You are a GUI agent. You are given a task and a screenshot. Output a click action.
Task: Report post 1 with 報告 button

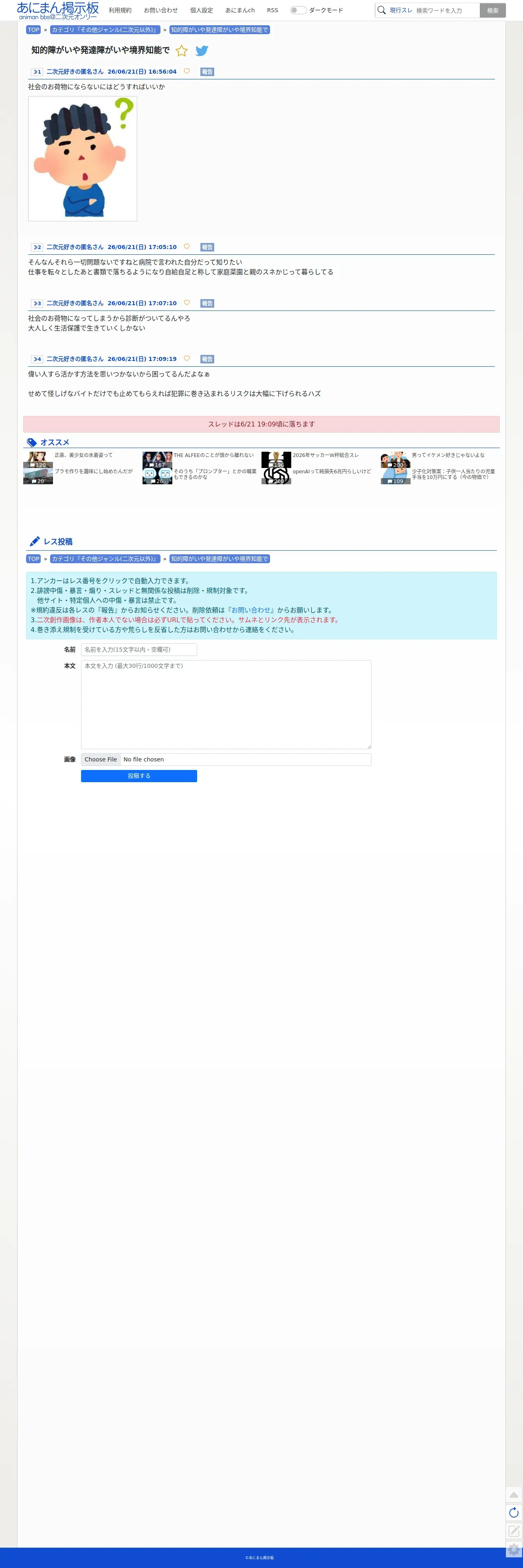pos(207,72)
